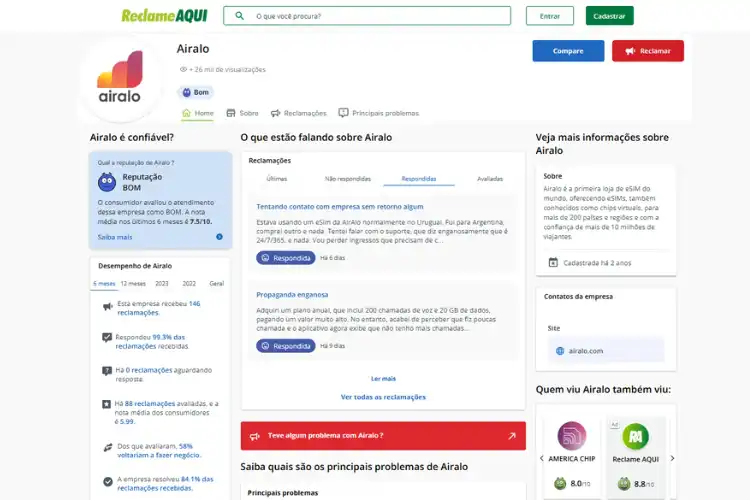The height and width of the screenshot is (500, 750).
Task: Select the 12 meses performance tab
Action: [133, 284]
